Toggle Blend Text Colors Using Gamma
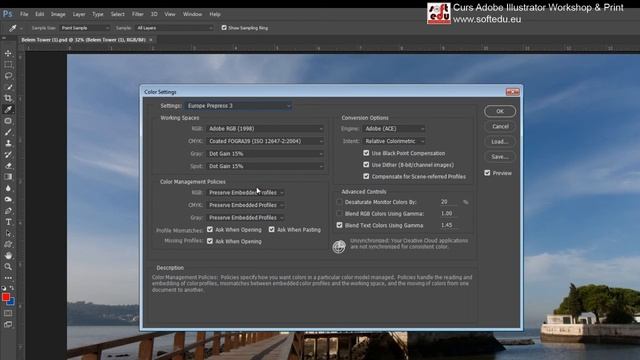 pos(339,225)
